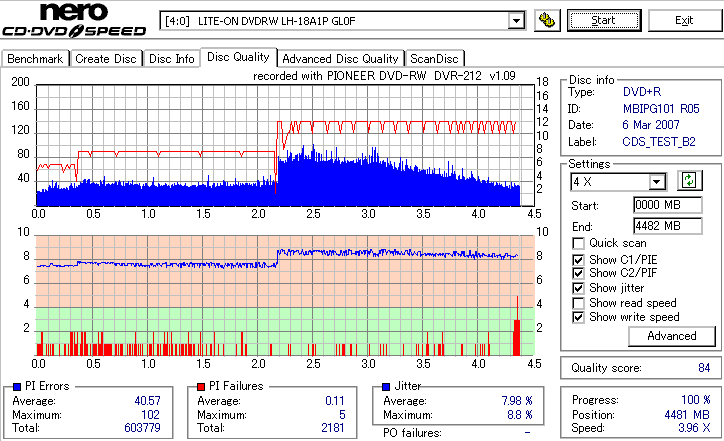The image size is (724, 441).
Task: Expand the 4 X speed dropdown
Action: pos(657,182)
